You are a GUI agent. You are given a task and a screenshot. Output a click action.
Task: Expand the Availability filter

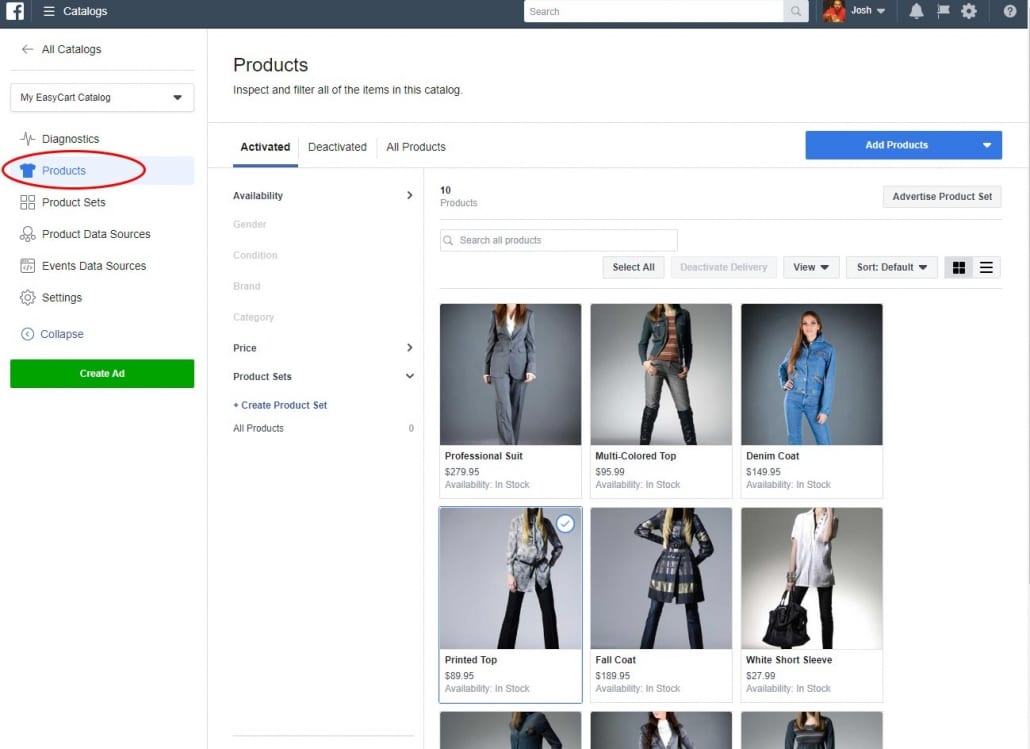pyautogui.click(x=409, y=196)
